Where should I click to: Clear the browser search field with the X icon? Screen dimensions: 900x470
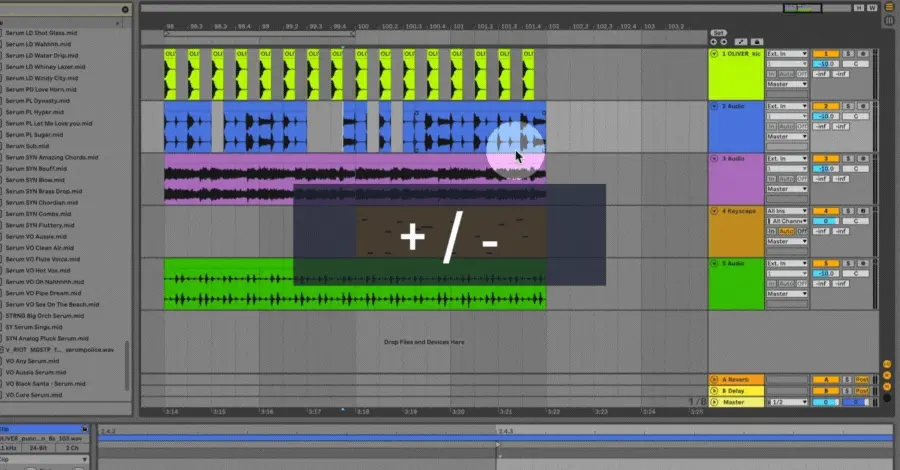click(x=125, y=9)
